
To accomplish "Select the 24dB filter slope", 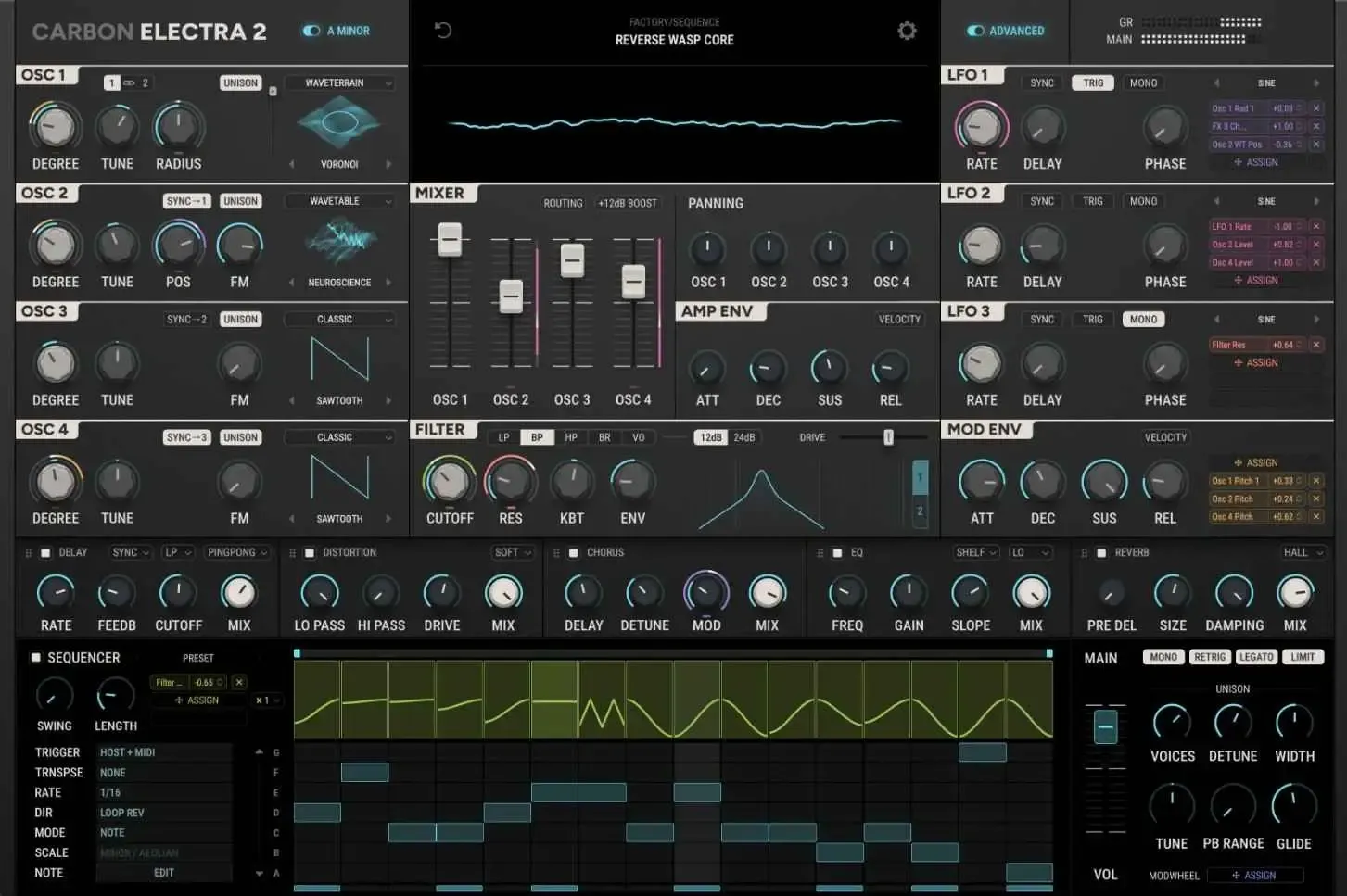I will 744,437.
